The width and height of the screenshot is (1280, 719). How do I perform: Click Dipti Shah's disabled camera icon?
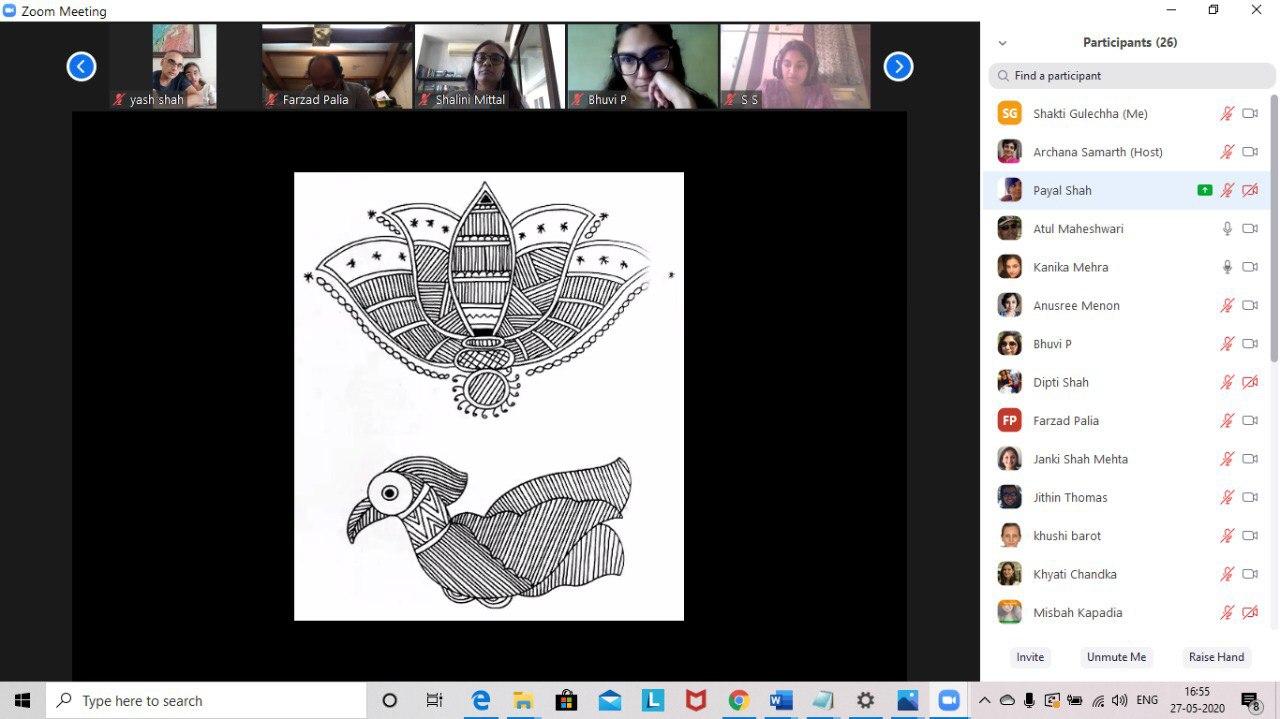[1249, 382]
